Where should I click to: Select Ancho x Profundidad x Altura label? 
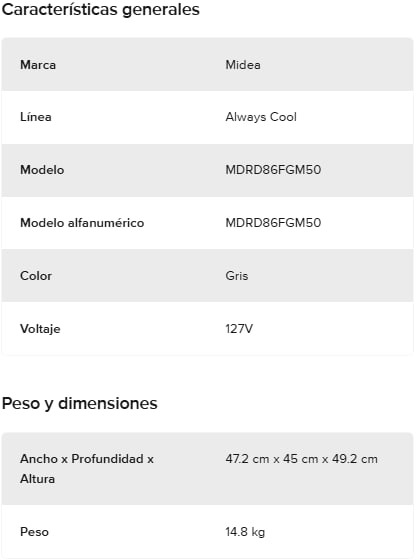point(87,469)
